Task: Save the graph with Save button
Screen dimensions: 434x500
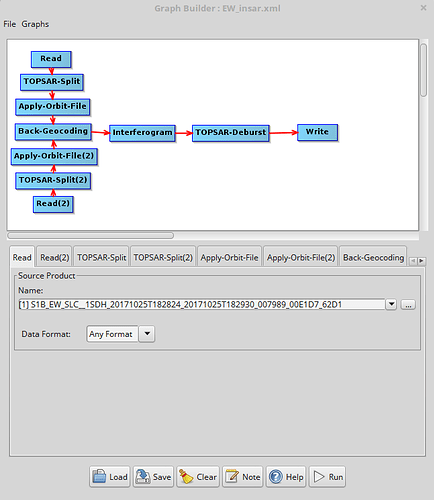Action: tap(153, 477)
